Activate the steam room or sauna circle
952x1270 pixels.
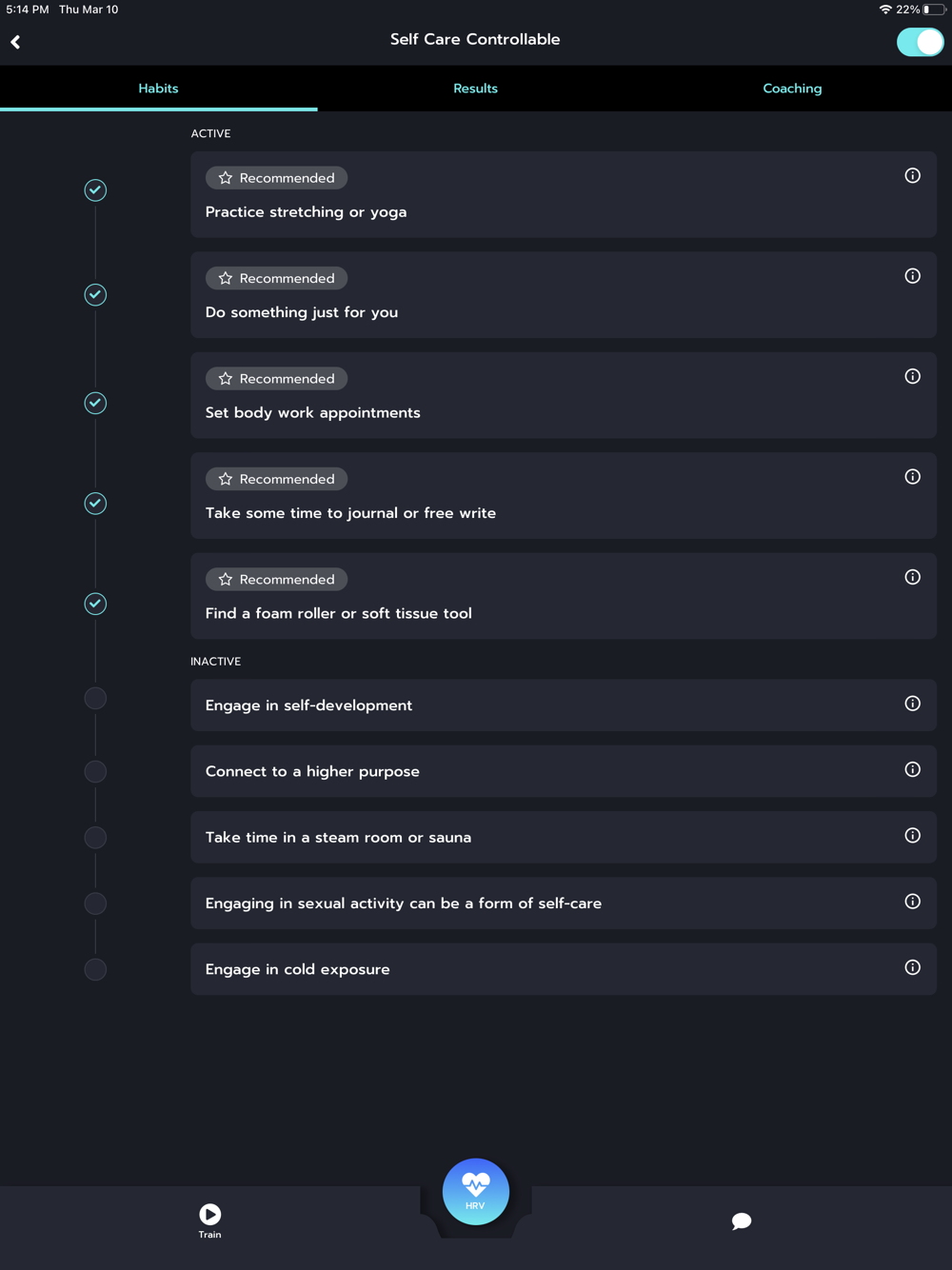click(95, 838)
